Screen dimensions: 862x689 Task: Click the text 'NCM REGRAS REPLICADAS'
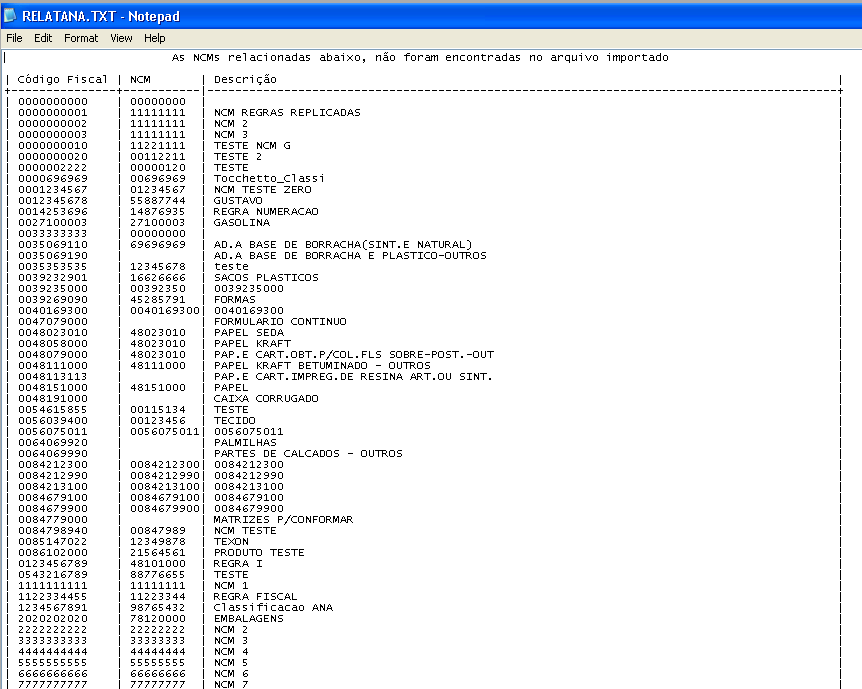click(x=287, y=112)
